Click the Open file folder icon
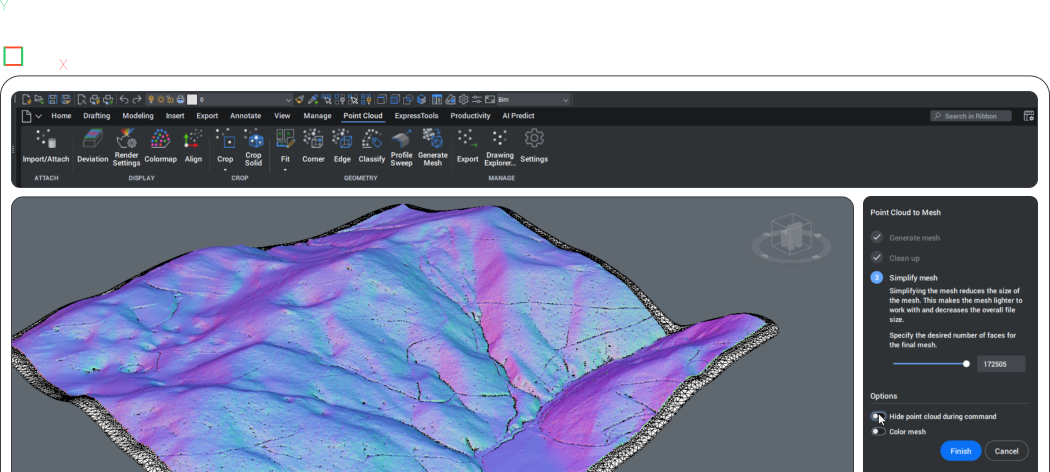 (x=39, y=100)
